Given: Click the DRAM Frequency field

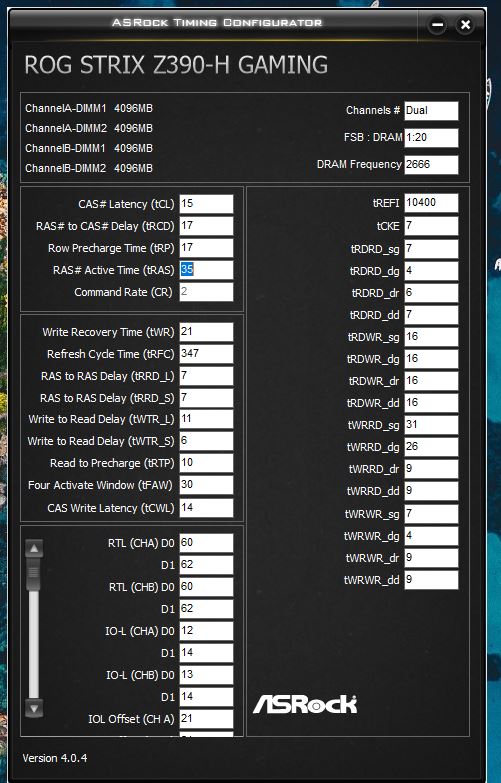Looking at the screenshot, I should pos(431,165).
